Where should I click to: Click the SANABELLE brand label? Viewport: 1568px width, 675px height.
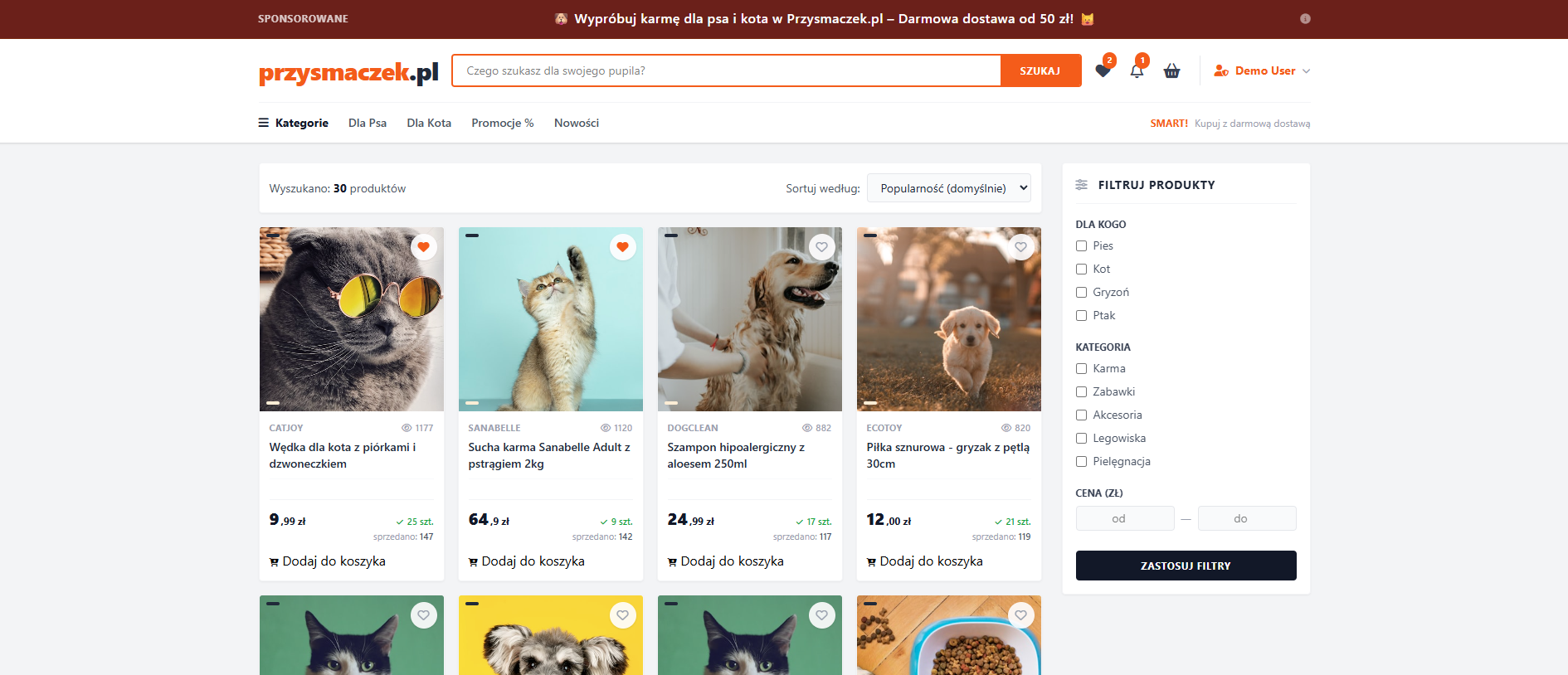[494, 428]
